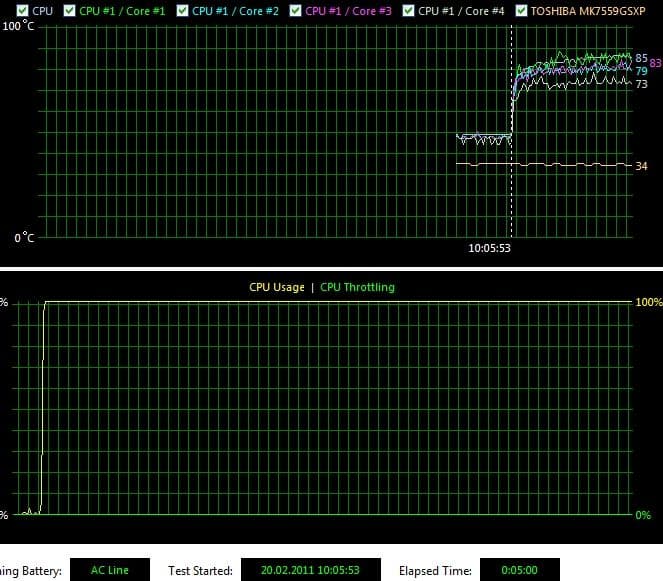Toggle CPU #1 / Core #2 checkbox

pos(182,11)
